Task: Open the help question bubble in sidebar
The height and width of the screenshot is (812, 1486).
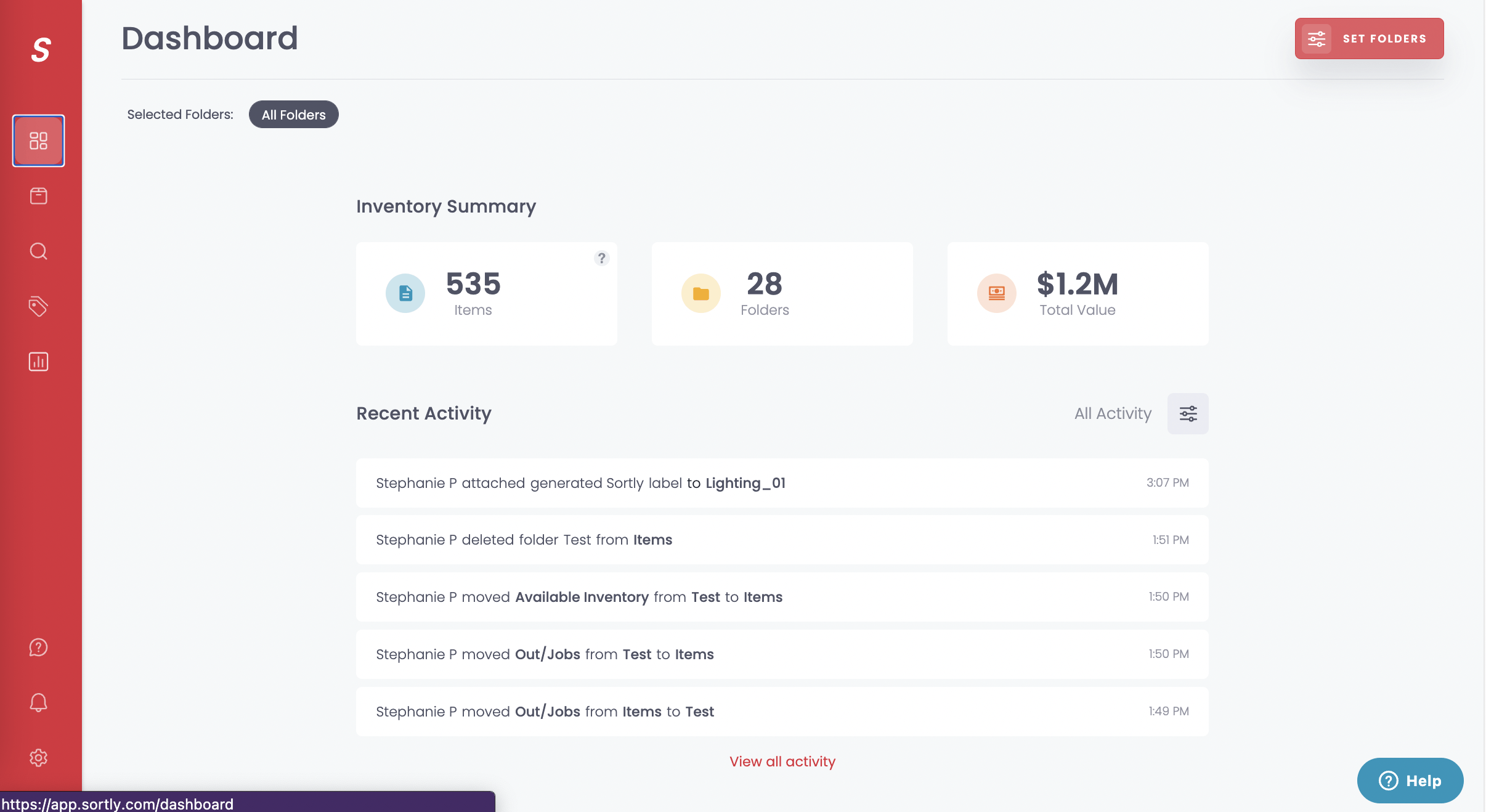Action: click(38, 648)
